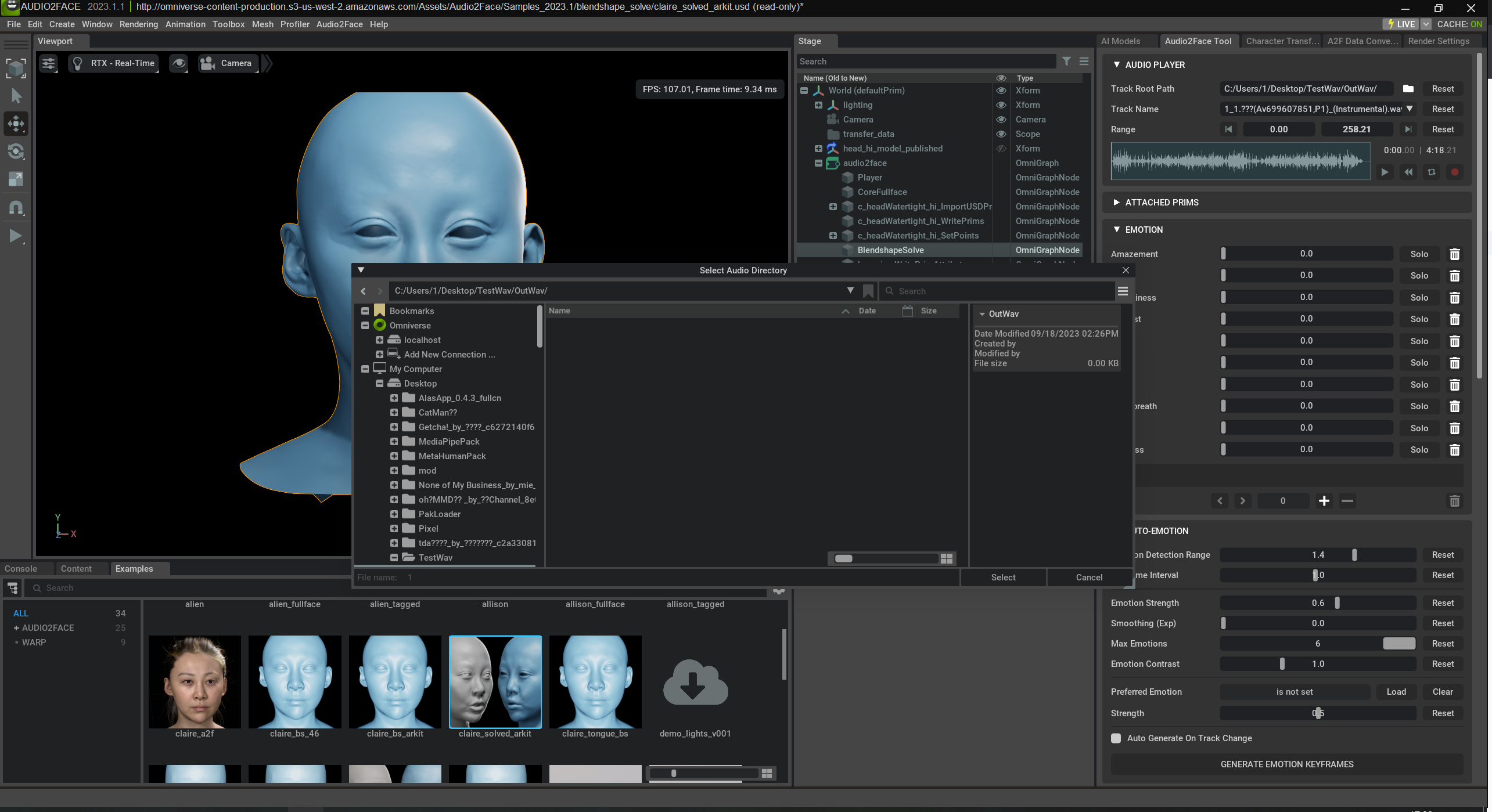Viewport: 1492px width, 812px height.
Task: Click the add emotion keyframe plus button
Action: point(1324,501)
